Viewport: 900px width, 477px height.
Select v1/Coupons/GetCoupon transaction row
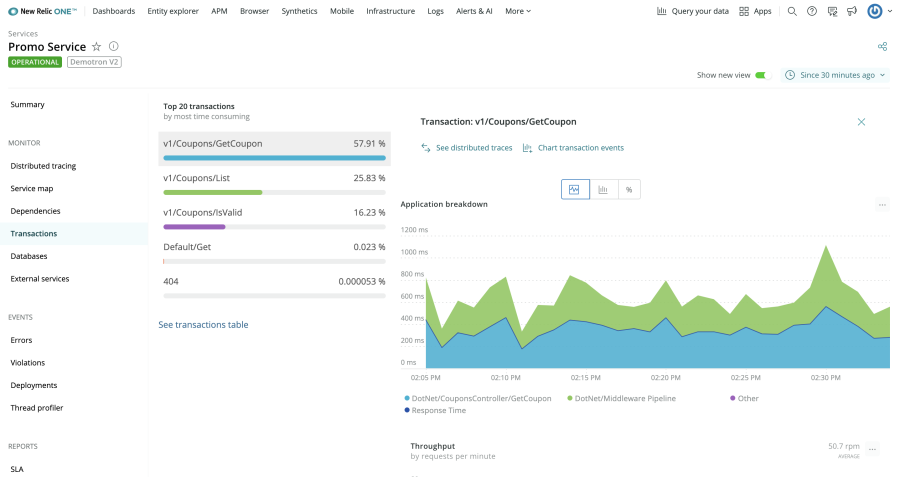point(274,149)
